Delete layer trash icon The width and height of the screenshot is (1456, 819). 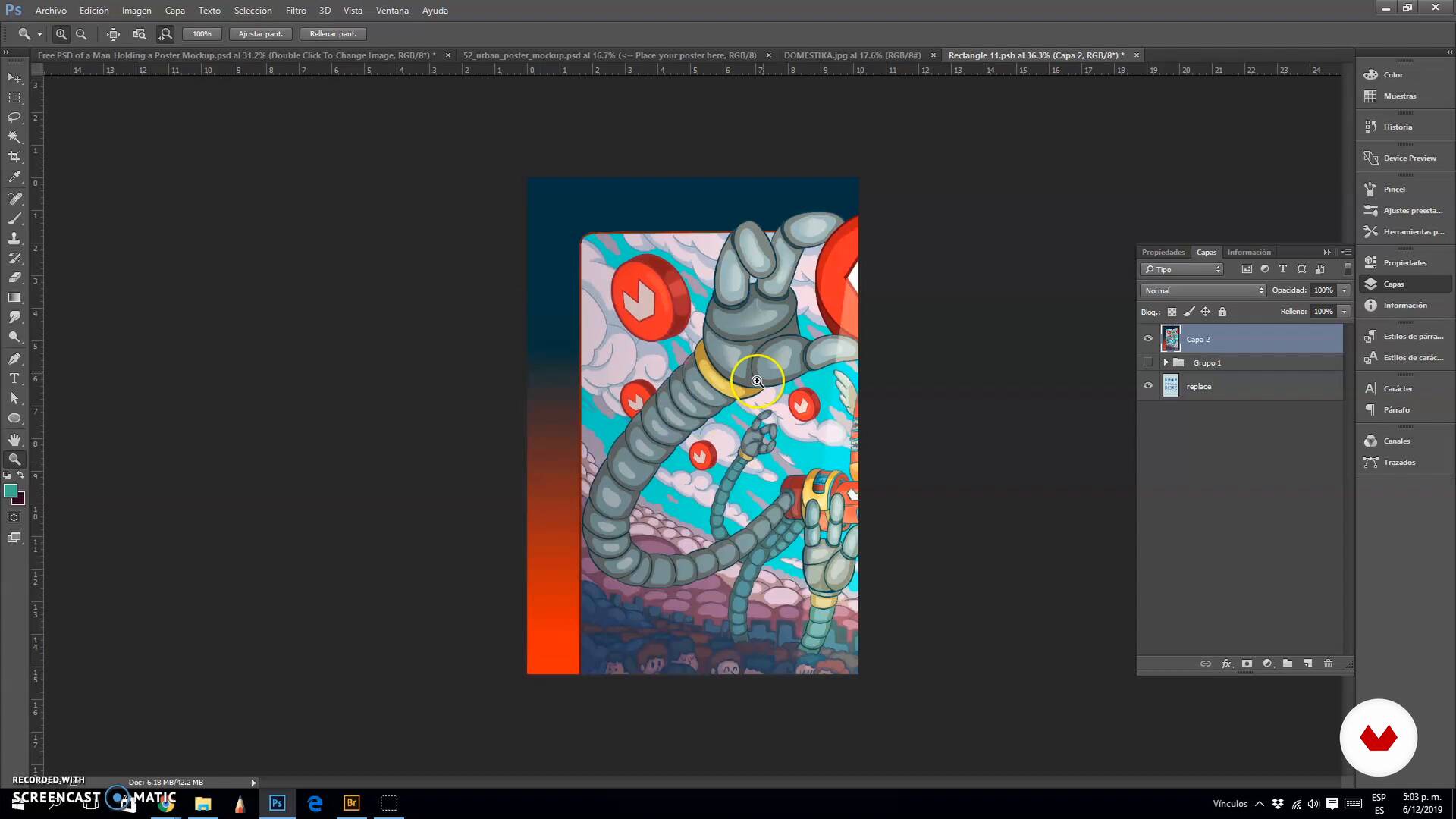[x=1328, y=664]
